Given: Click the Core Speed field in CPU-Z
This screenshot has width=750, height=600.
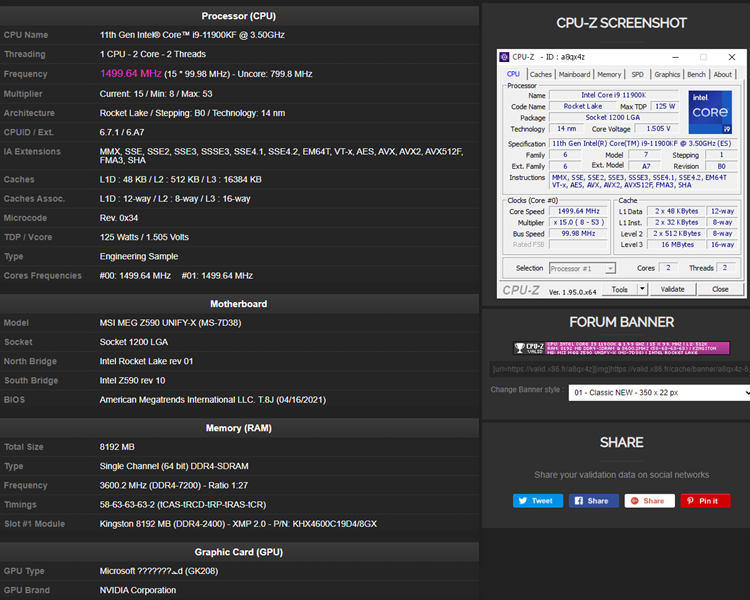Looking at the screenshot, I should pos(578,211).
